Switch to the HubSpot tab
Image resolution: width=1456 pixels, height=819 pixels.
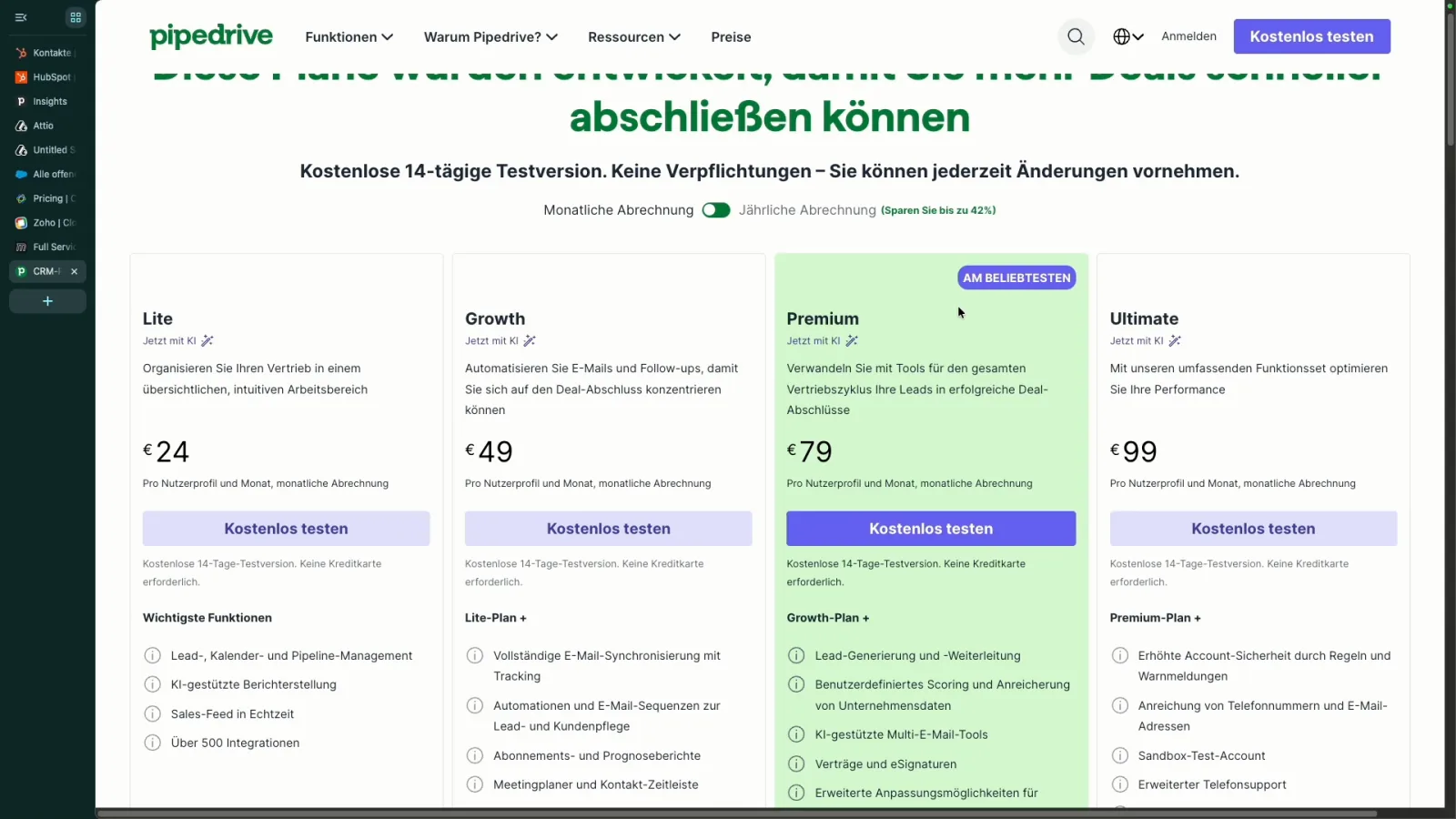click(x=47, y=77)
